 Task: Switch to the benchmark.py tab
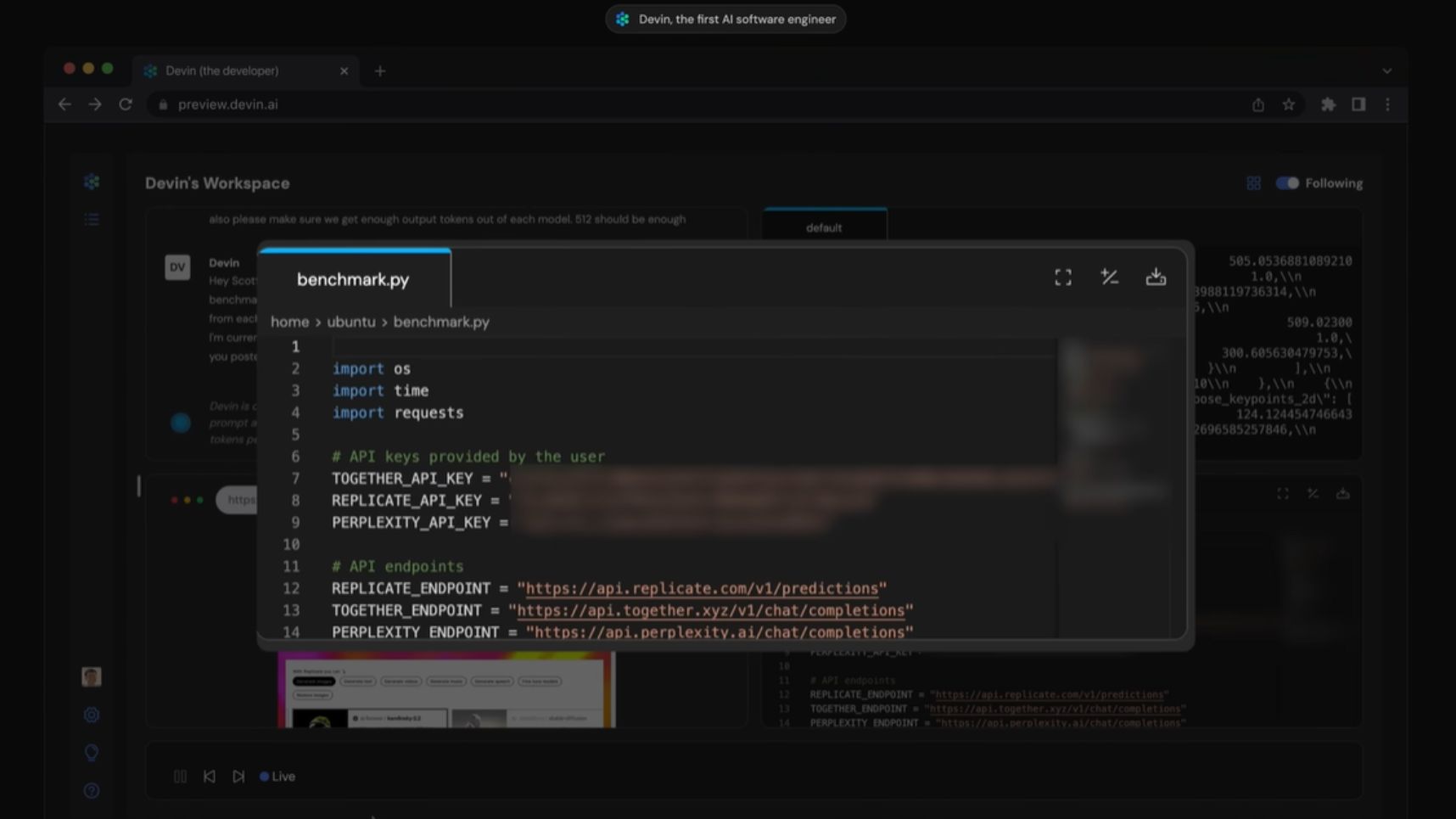[355, 278]
